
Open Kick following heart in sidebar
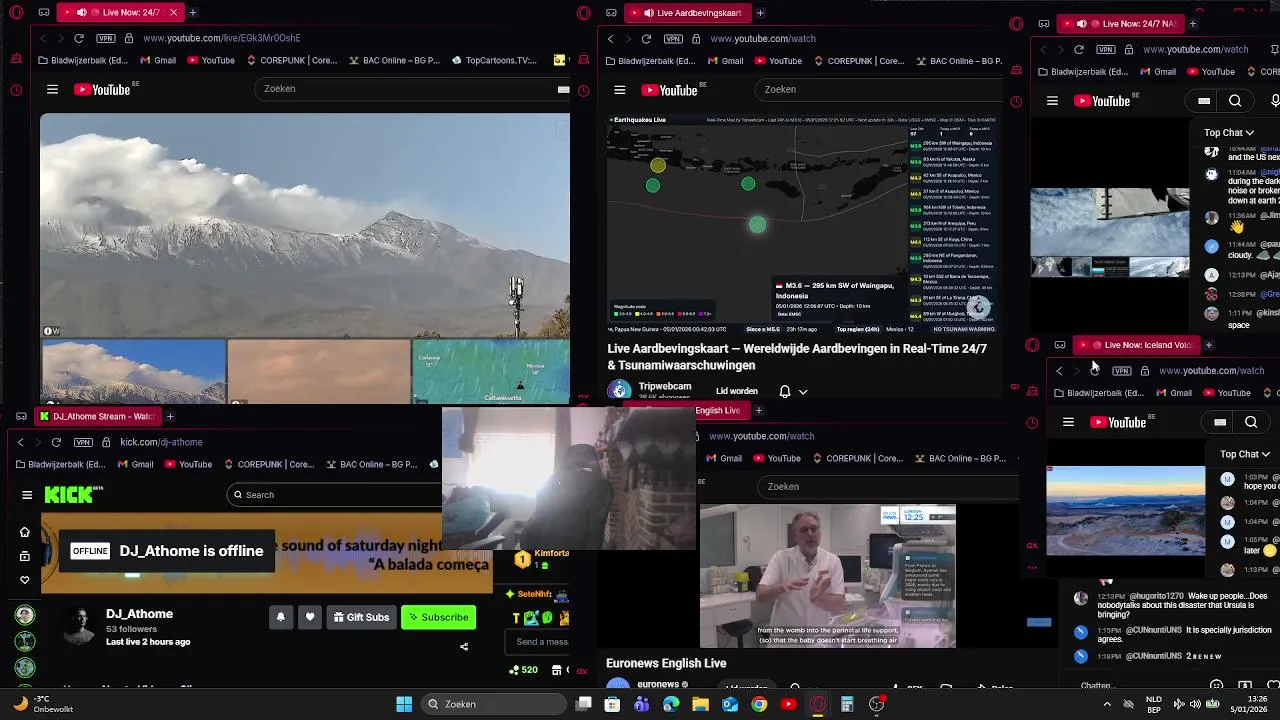point(25,580)
